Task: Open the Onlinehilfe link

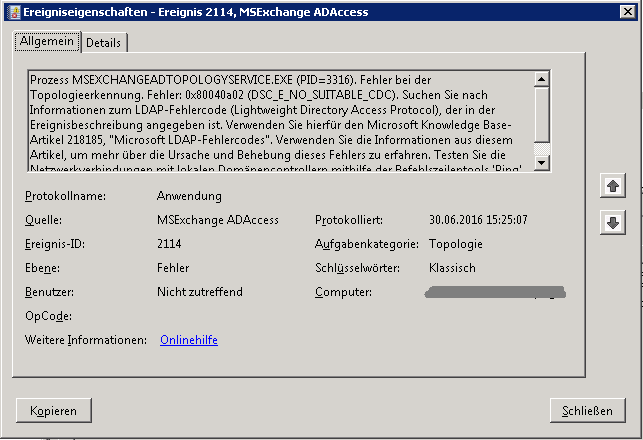Action: 189,340
